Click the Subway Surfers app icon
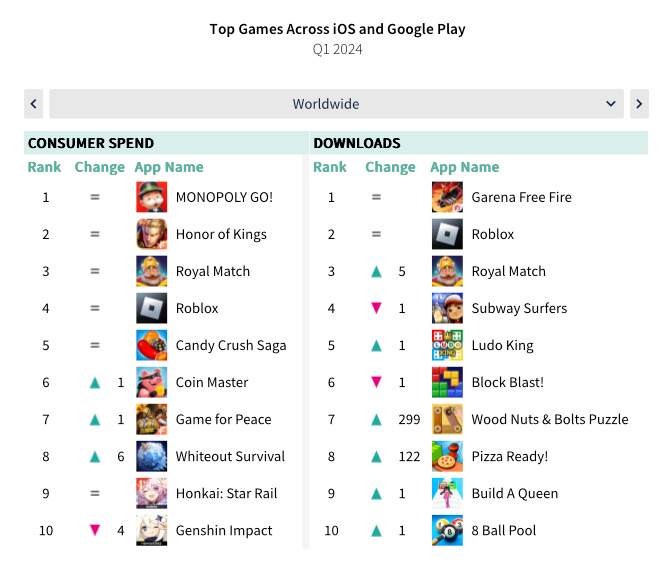 (447, 308)
